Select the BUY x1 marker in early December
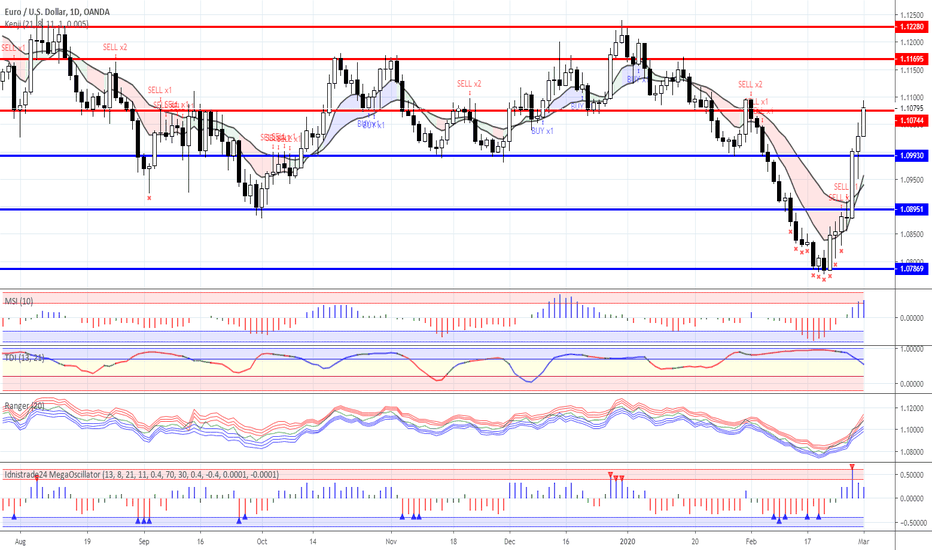The height and width of the screenshot is (550, 932). pyautogui.click(x=542, y=130)
